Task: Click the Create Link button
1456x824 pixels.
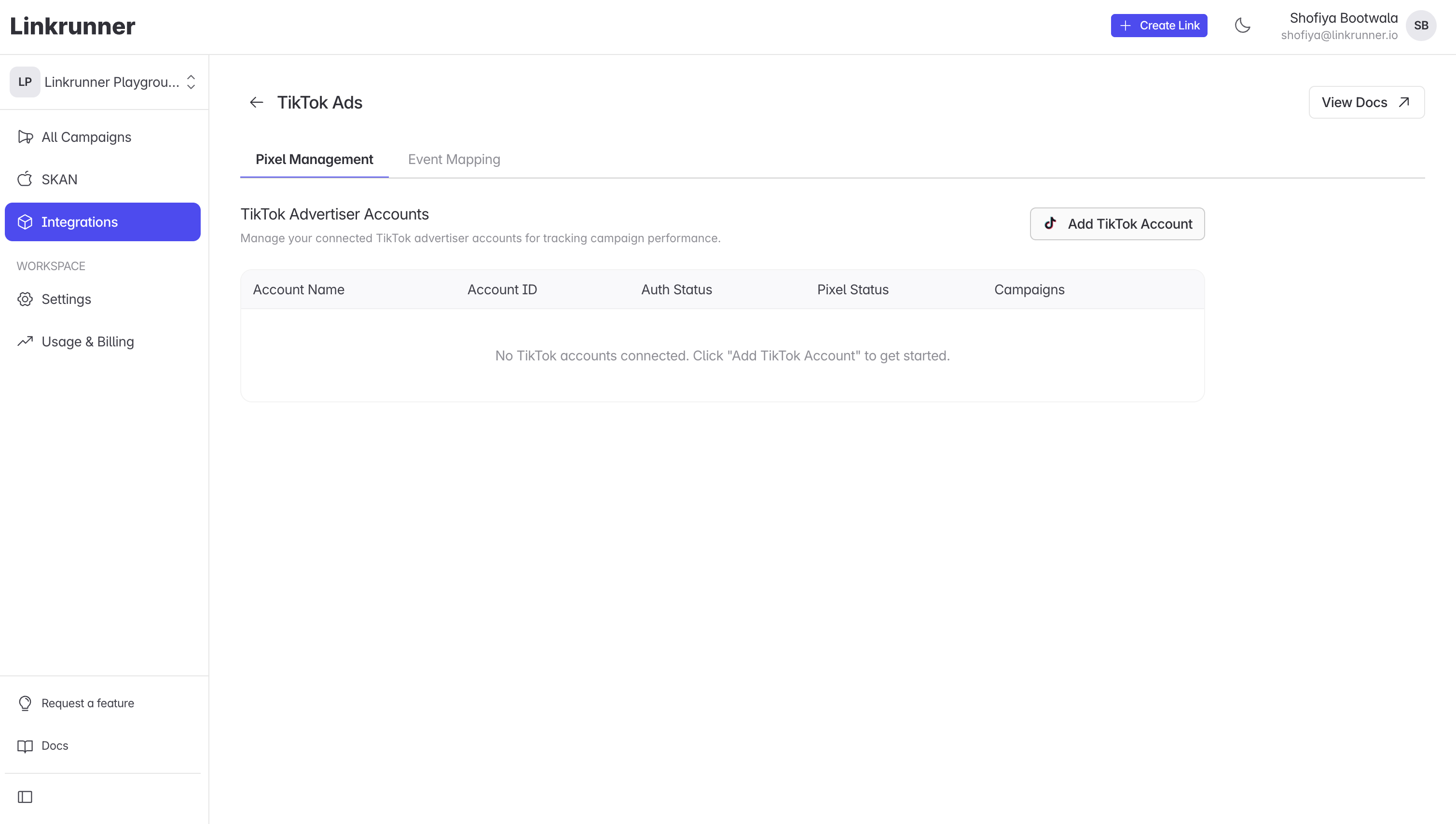Action: [1158, 26]
